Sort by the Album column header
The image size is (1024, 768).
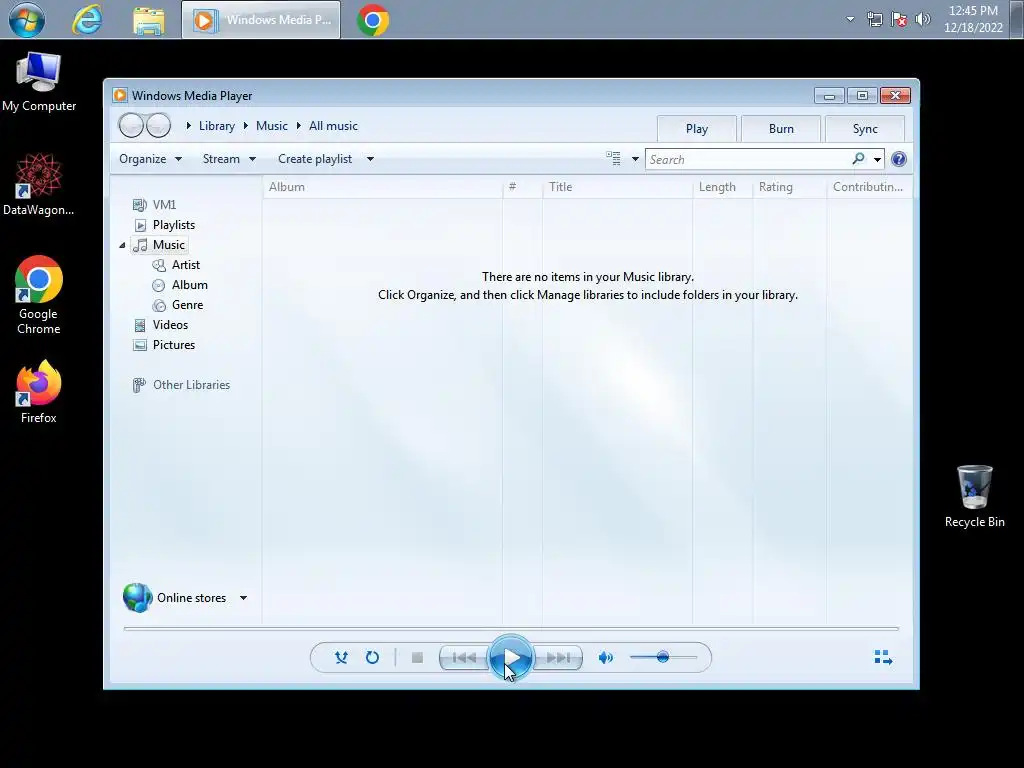[x=383, y=187]
